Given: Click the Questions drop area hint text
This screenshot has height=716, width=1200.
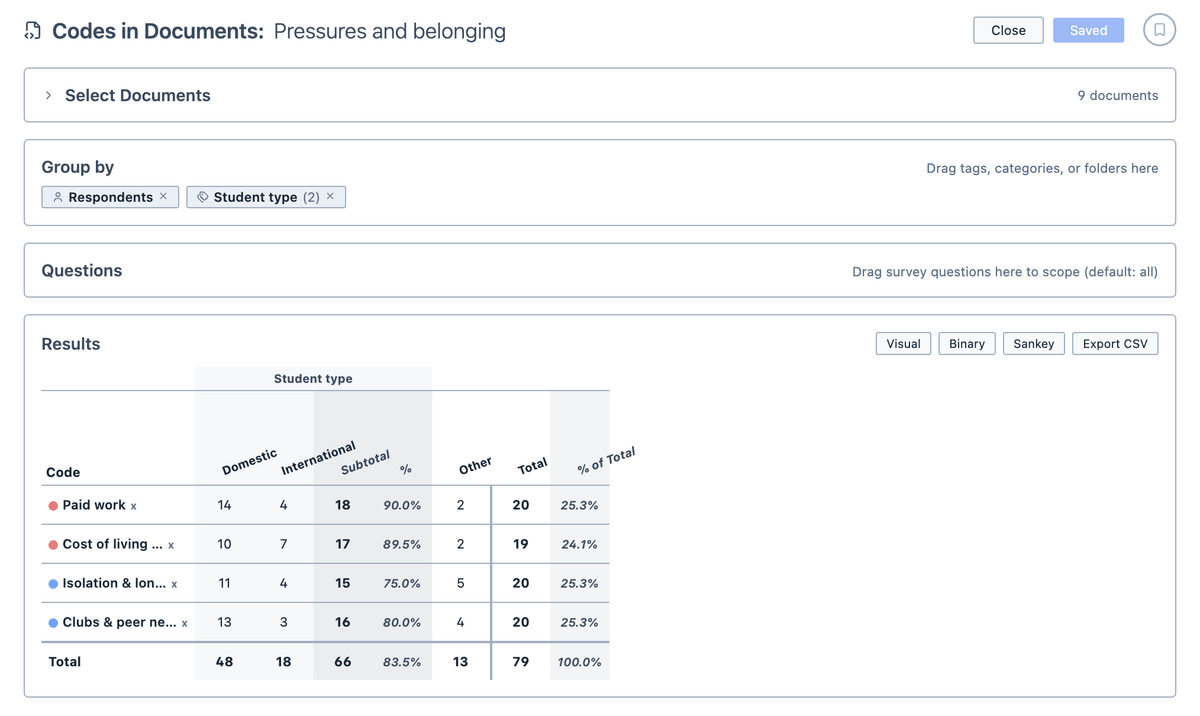Looking at the screenshot, I should tap(1005, 271).
